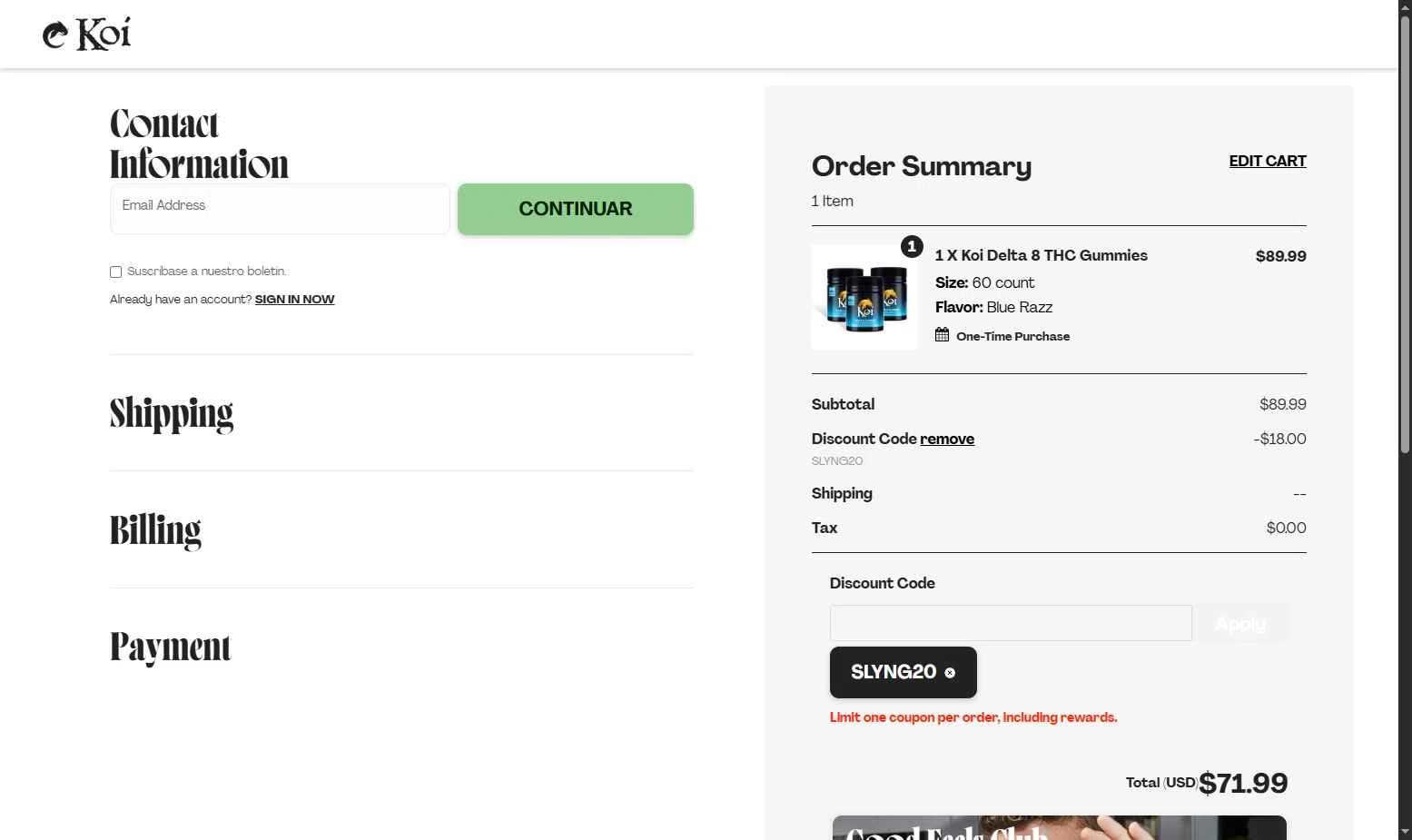The height and width of the screenshot is (840, 1412).
Task: Expand the Billing section heading
Action: (x=155, y=530)
